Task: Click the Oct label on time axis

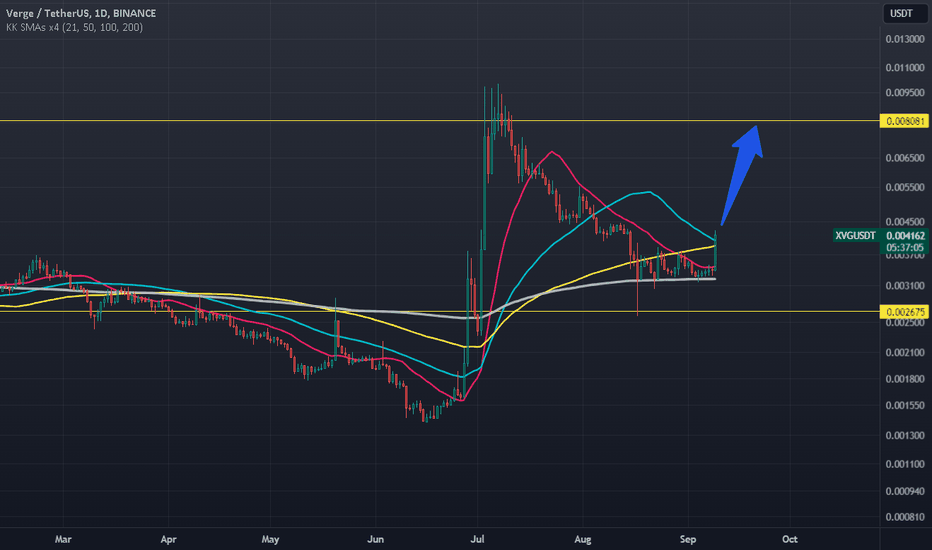Action: click(x=789, y=539)
